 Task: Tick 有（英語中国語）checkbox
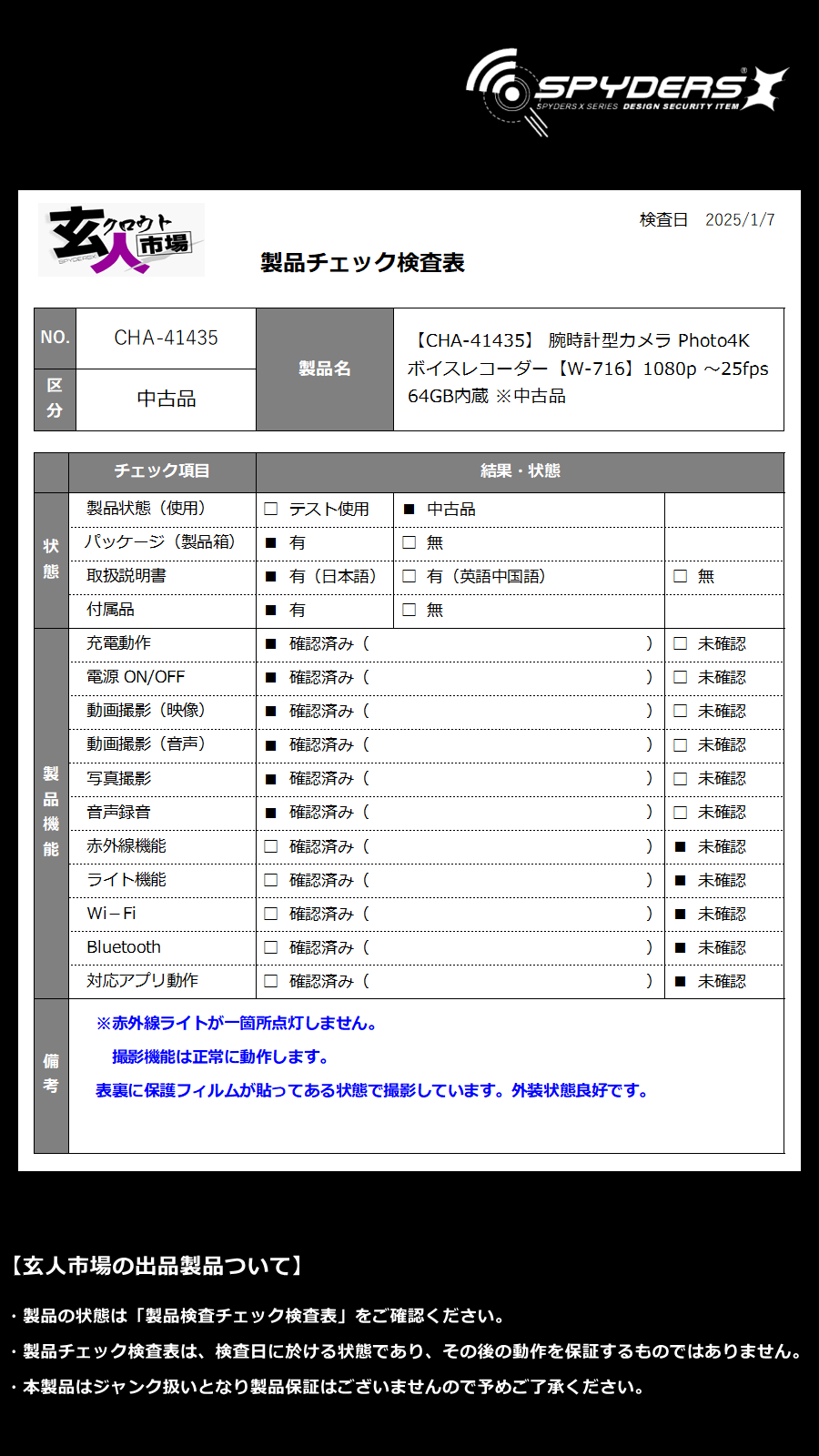(x=409, y=576)
